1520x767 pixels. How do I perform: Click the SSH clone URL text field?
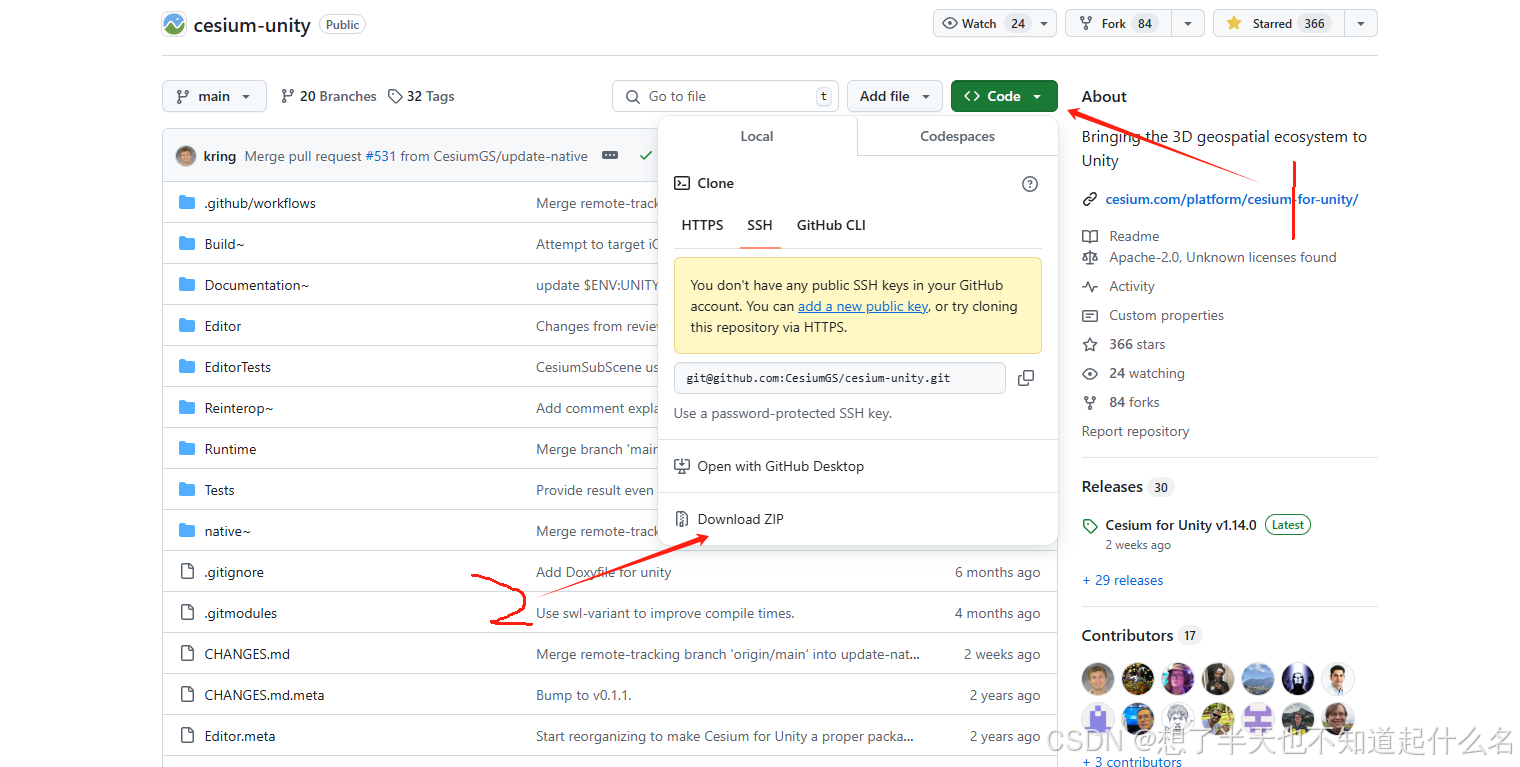point(840,378)
